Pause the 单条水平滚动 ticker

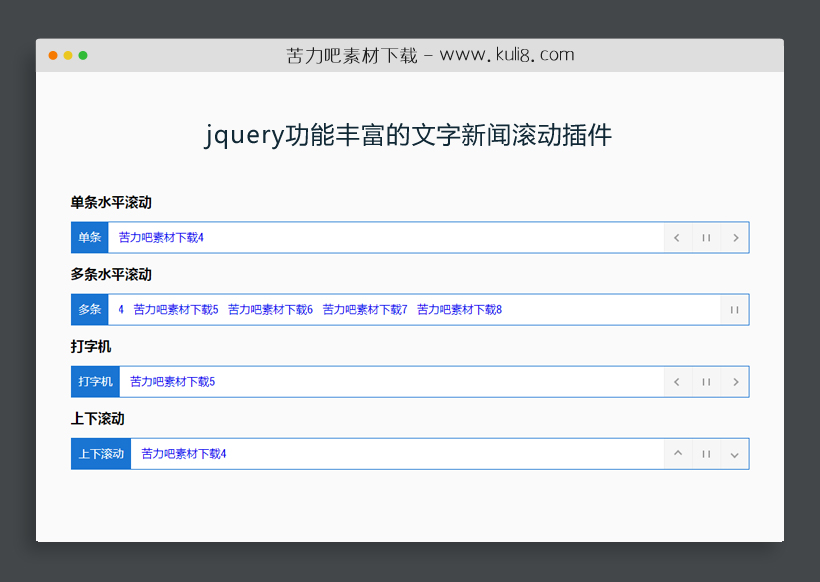tap(706, 237)
